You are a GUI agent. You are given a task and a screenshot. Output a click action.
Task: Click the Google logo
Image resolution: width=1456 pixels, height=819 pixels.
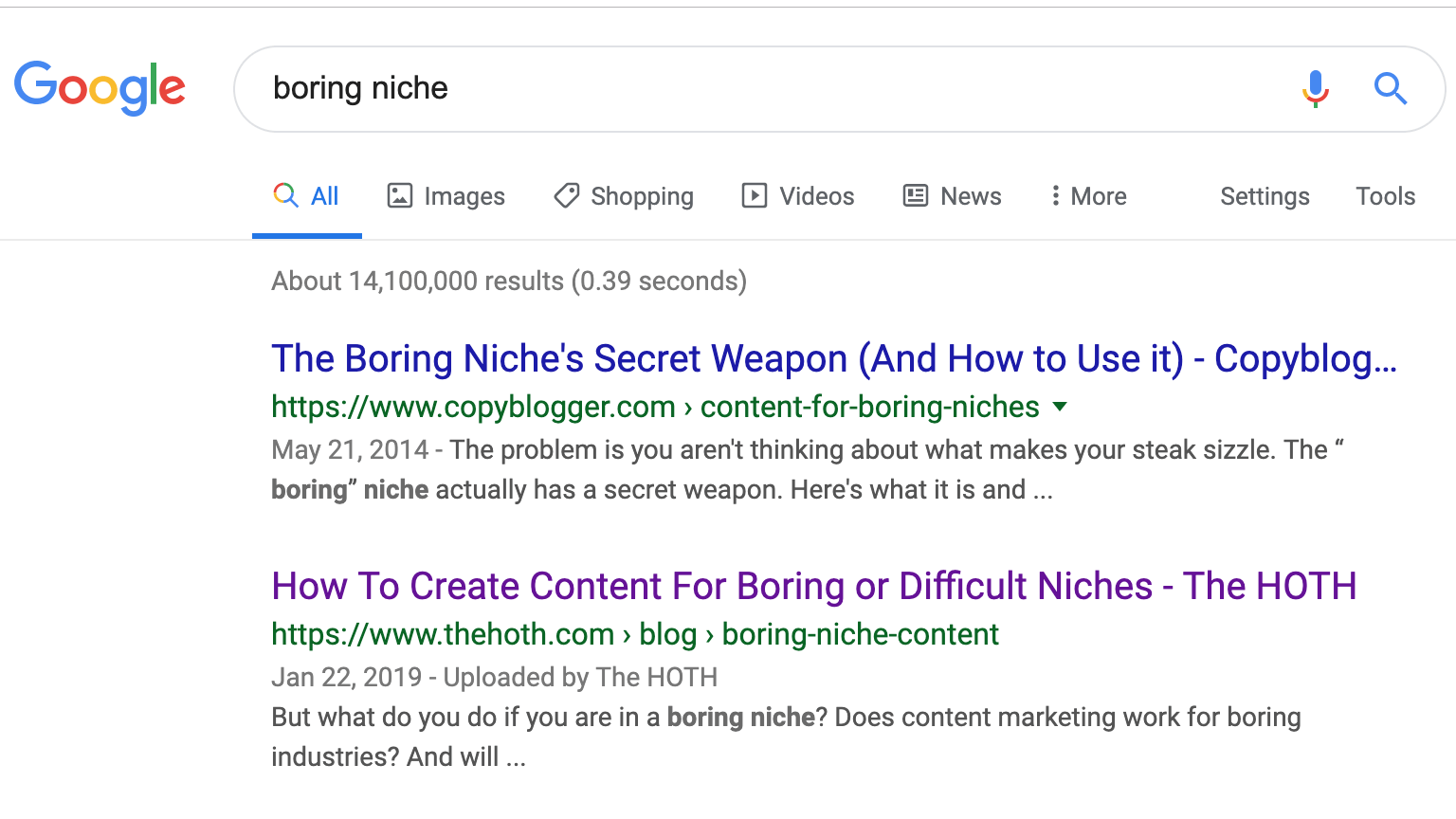point(100,87)
